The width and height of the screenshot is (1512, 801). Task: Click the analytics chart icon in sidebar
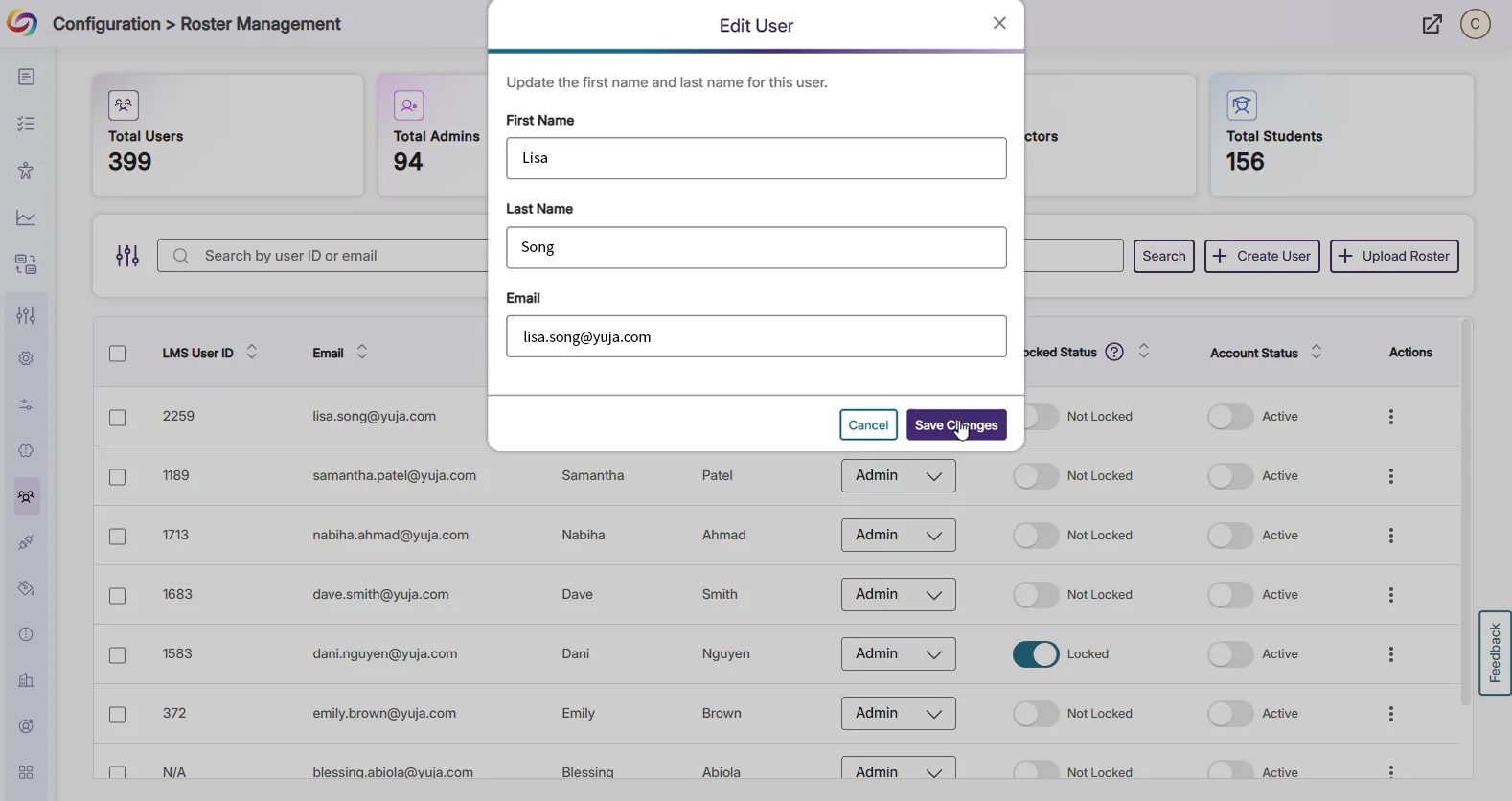26,217
